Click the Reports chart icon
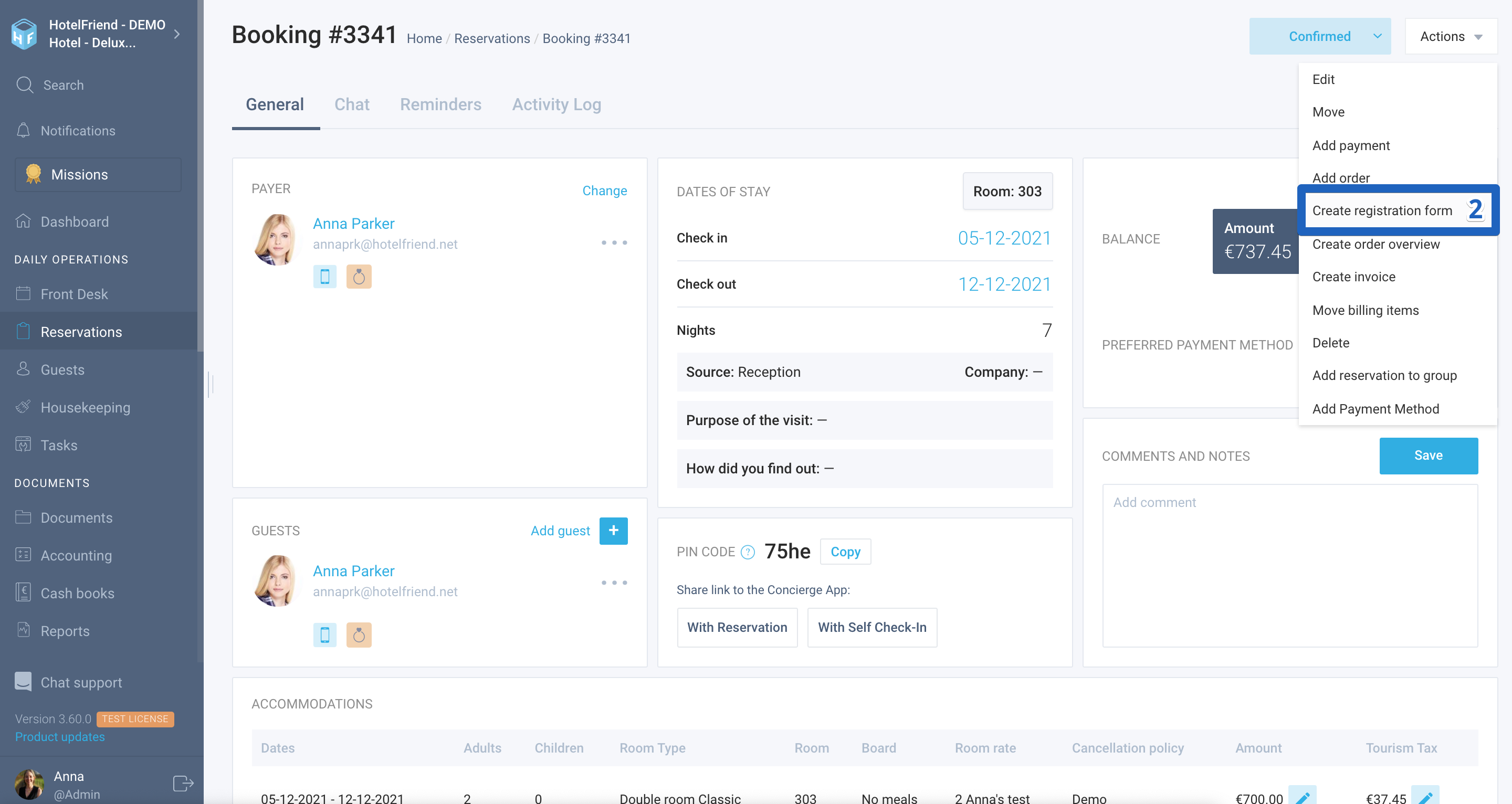Viewport: 1512px width, 804px height. [x=23, y=630]
